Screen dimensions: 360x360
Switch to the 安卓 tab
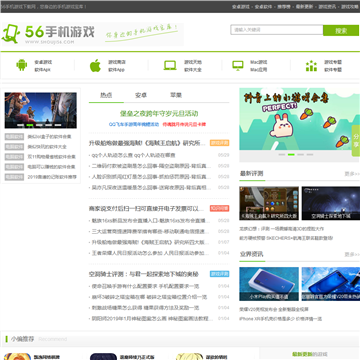(x=141, y=95)
